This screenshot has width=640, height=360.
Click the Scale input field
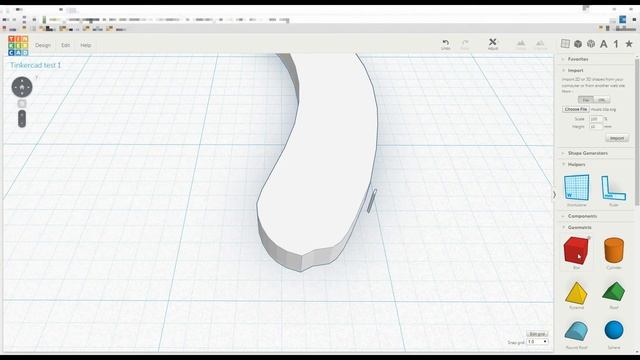(596, 119)
